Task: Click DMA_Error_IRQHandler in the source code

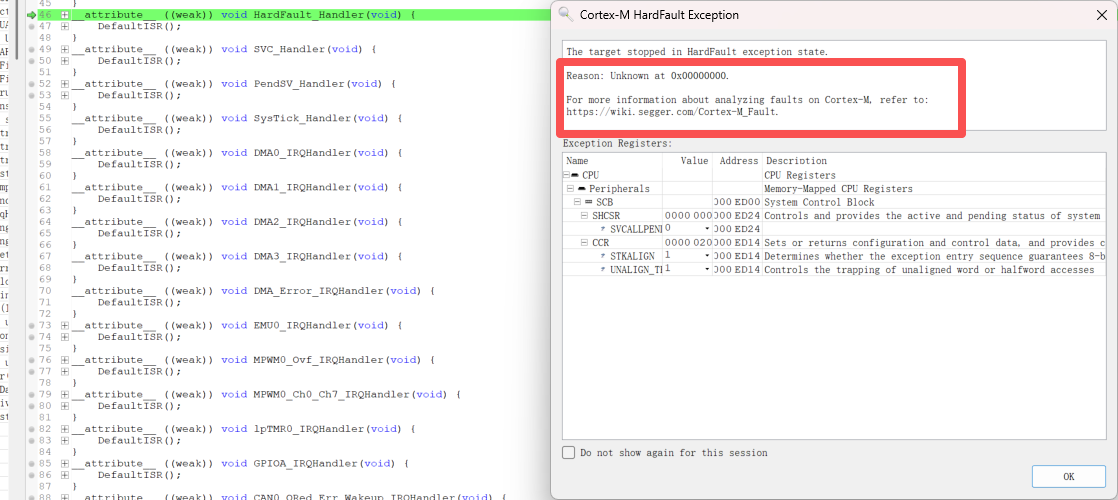Action: [319, 291]
